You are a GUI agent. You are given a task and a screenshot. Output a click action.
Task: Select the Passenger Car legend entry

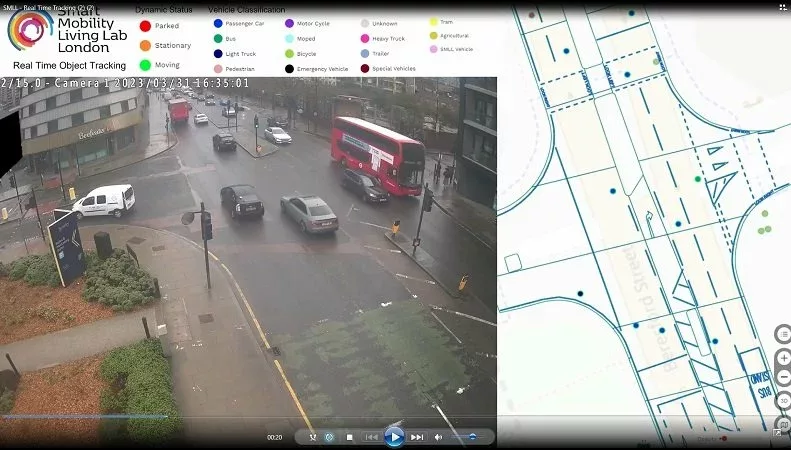pos(218,22)
